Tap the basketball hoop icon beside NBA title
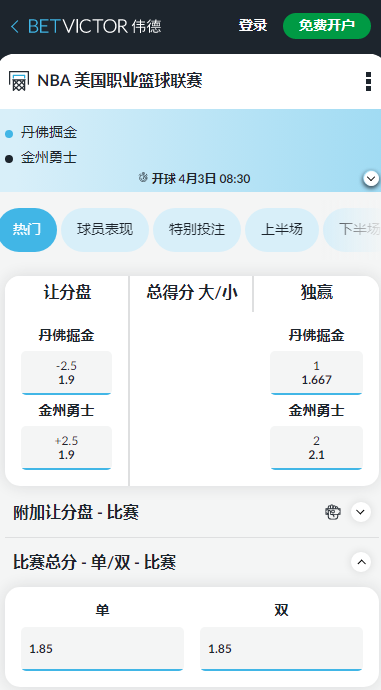381x690 pixels. 18,81
